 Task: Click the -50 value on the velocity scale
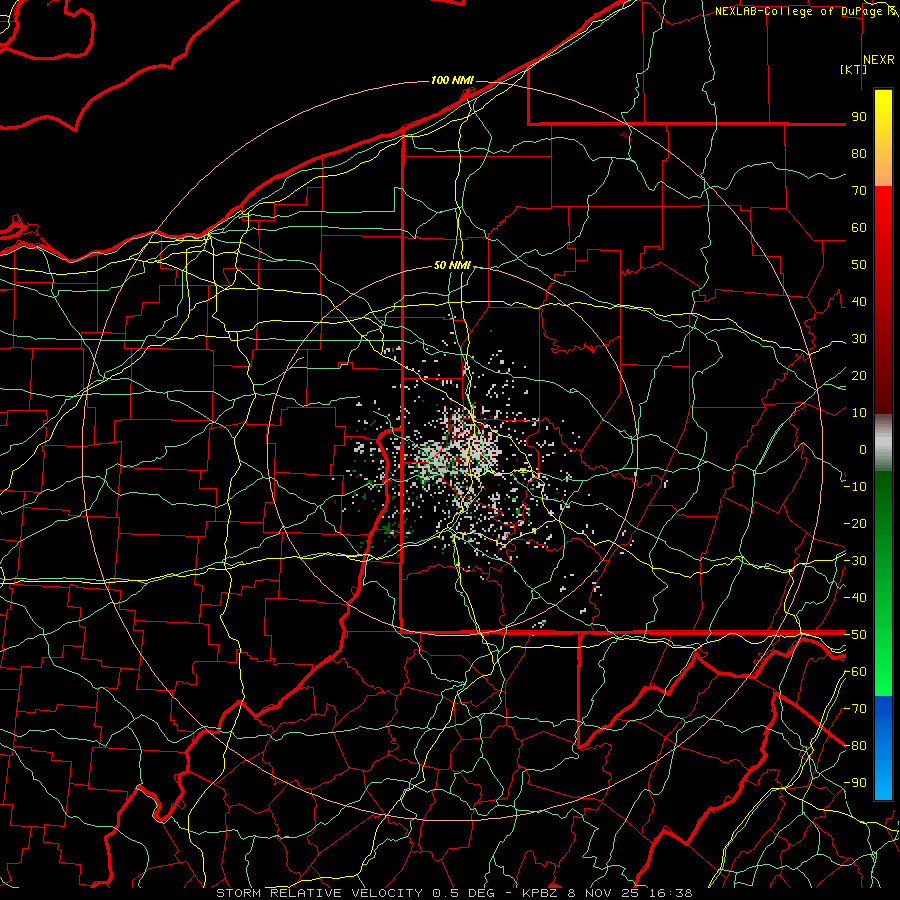pos(855,635)
